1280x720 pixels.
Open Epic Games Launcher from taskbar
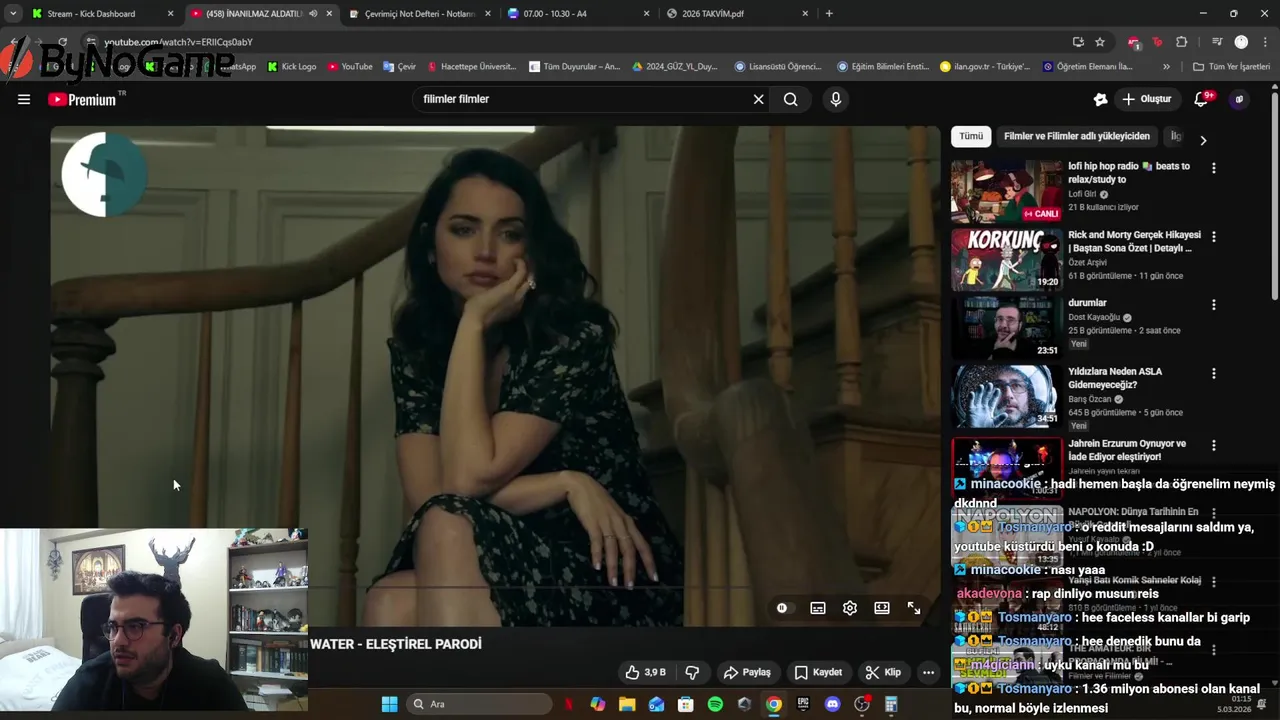tap(803, 704)
